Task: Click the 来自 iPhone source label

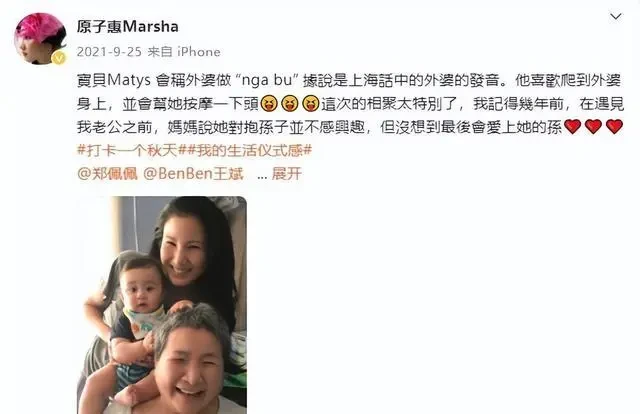Action: pos(184,52)
